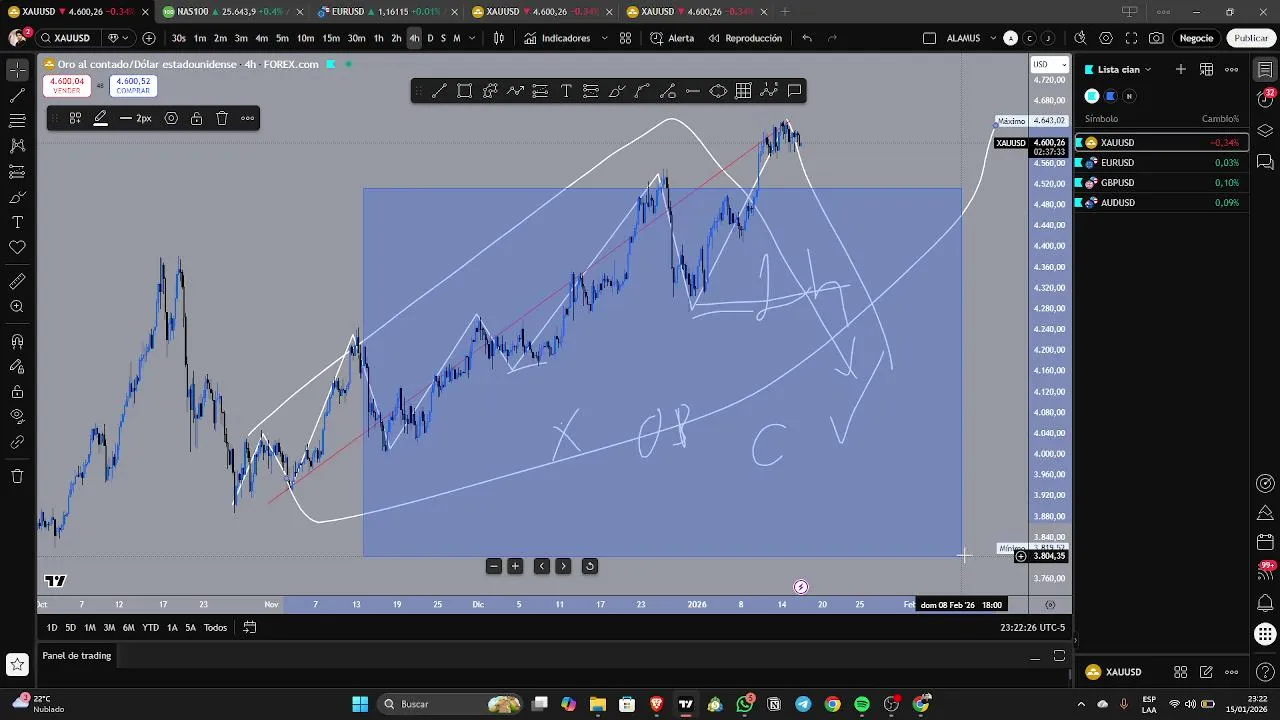Click the candlestick chart type icon
The width and height of the screenshot is (1280, 720).
499,38
